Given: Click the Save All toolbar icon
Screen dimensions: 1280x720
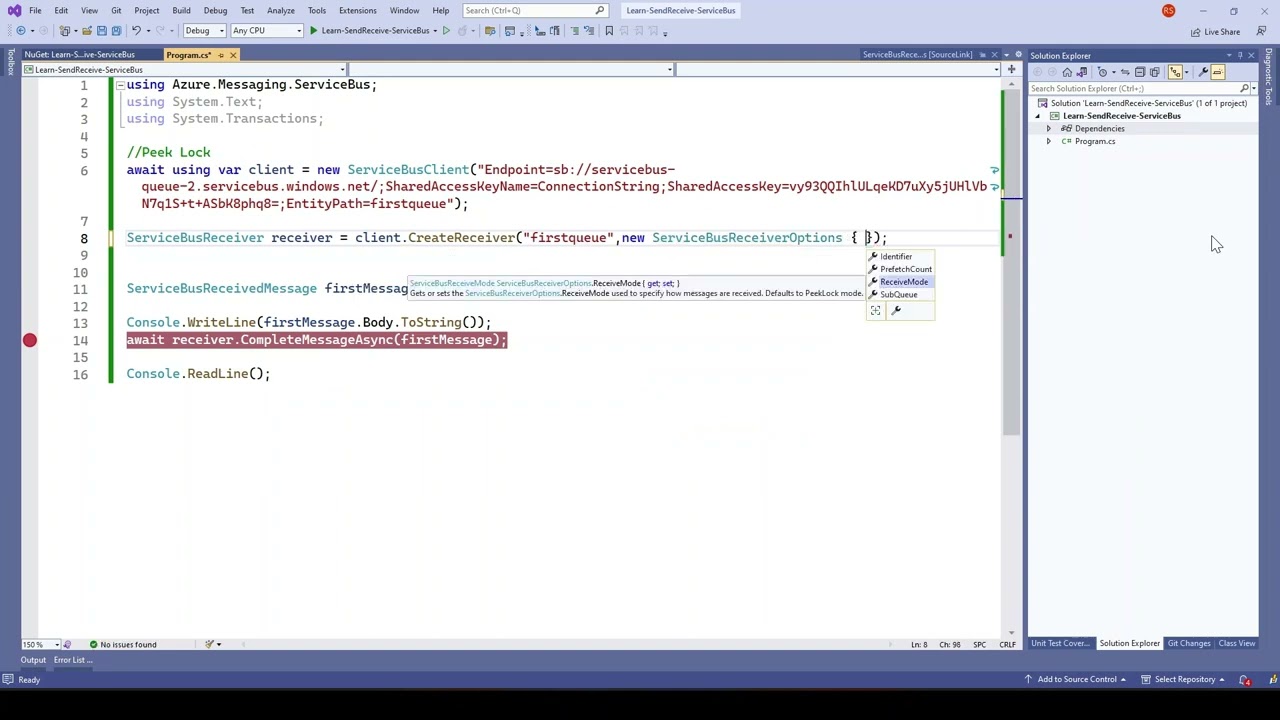Looking at the screenshot, I should [116, 31].
